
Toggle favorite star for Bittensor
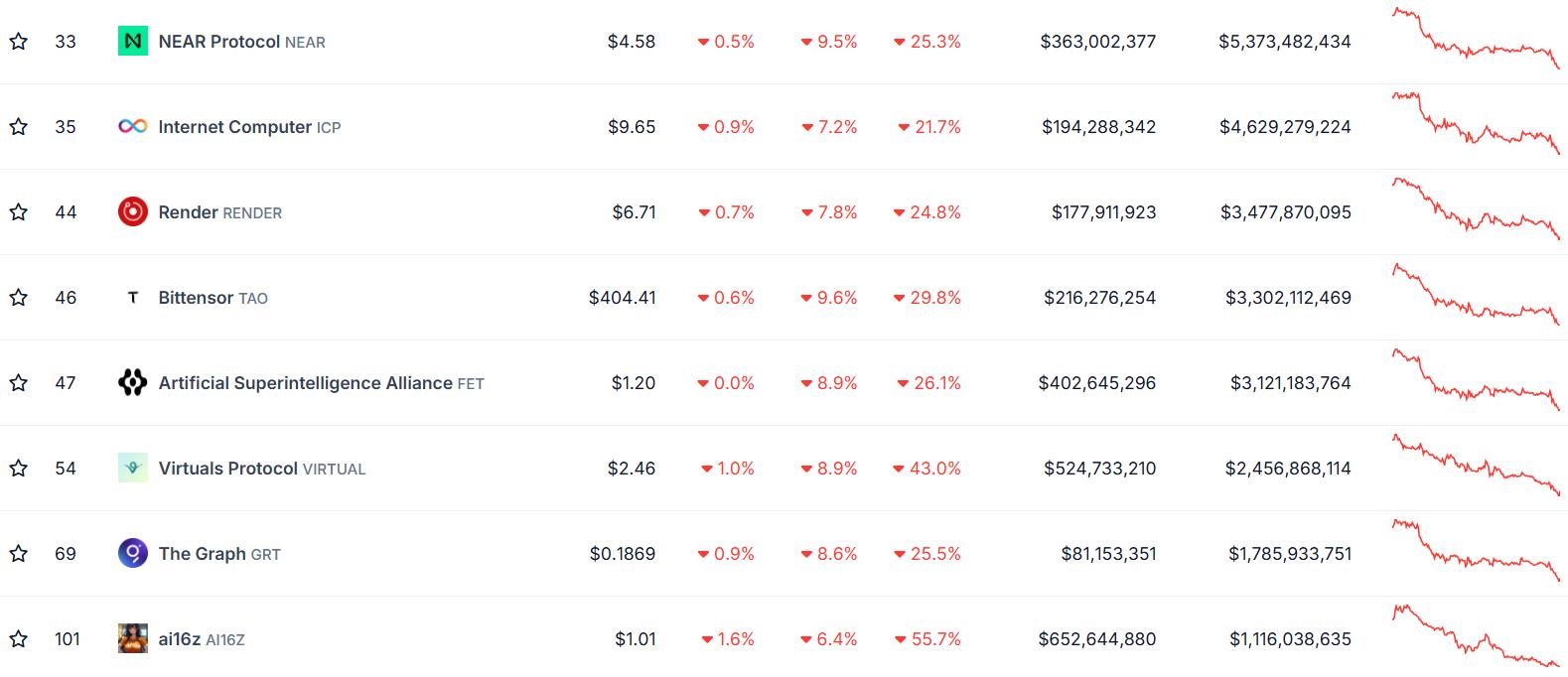(19, 298)
